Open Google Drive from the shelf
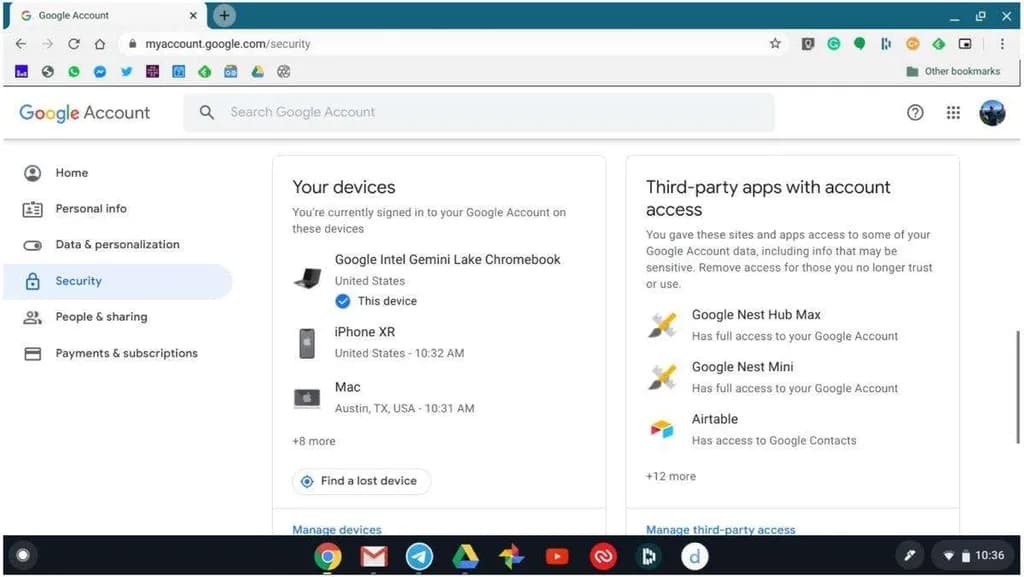Viewport: 1024px width, 577px height. [465, 556]
